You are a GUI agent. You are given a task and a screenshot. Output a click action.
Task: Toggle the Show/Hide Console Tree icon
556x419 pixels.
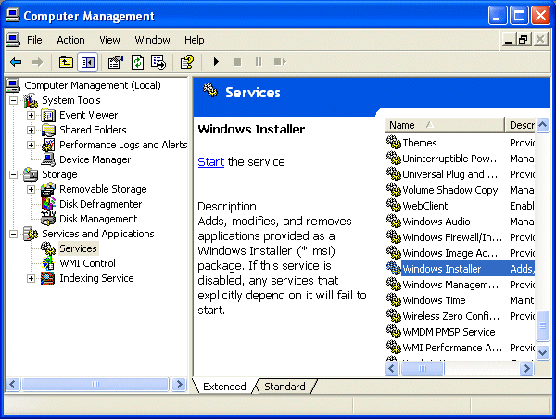coord(88,62)
